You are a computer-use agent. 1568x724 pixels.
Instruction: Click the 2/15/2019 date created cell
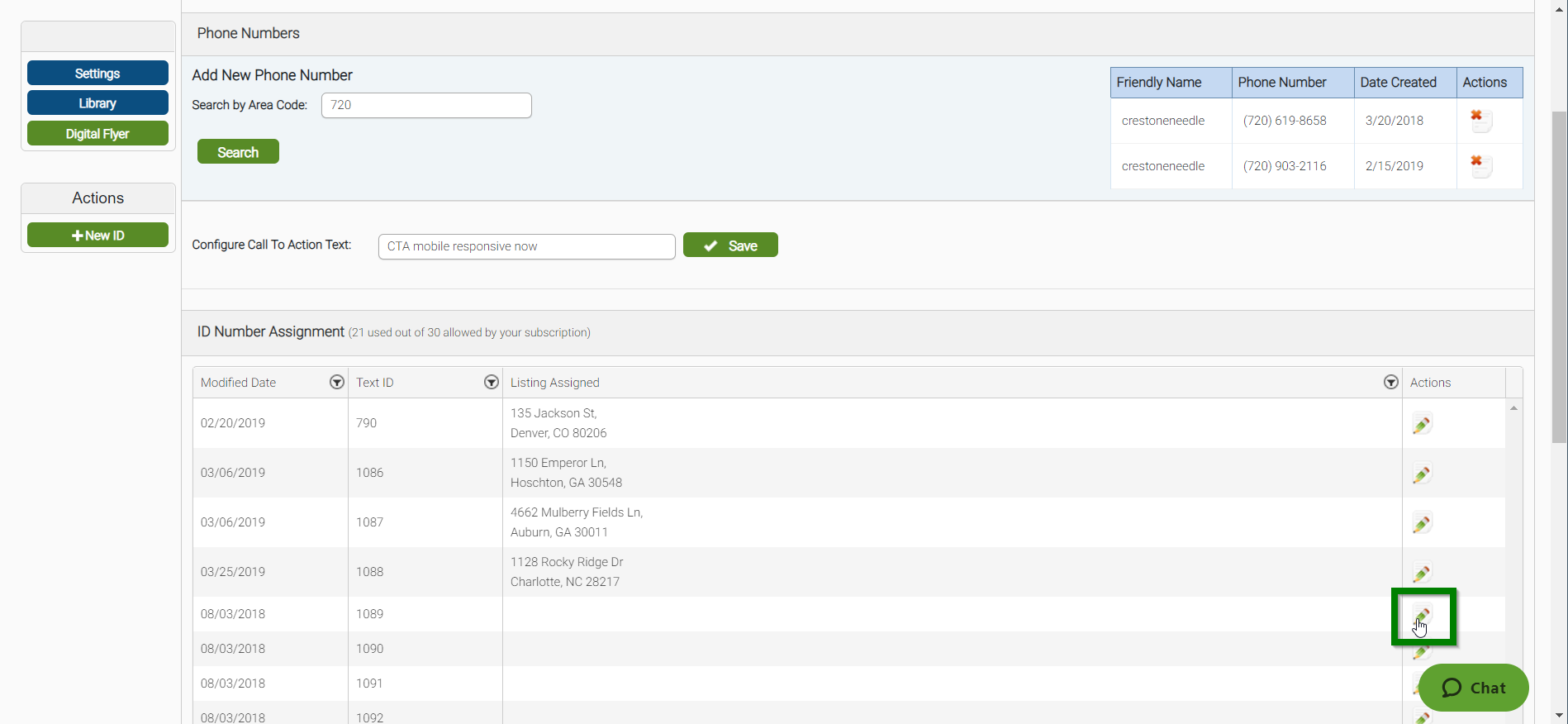pyautogui.click(x=1405, y=166)
